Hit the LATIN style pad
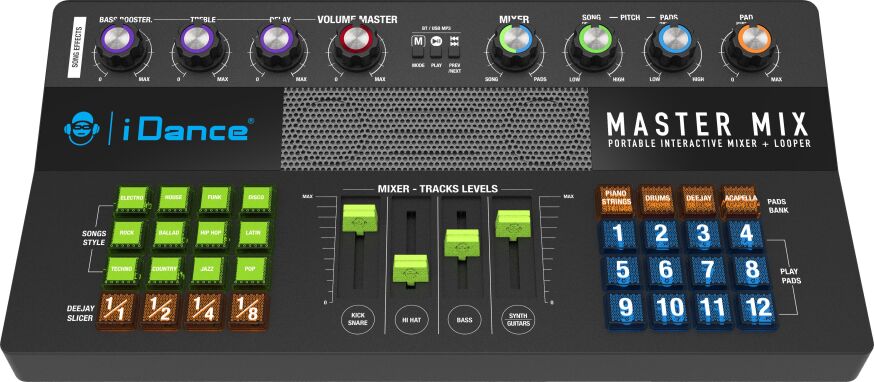 tap(255, 234)
